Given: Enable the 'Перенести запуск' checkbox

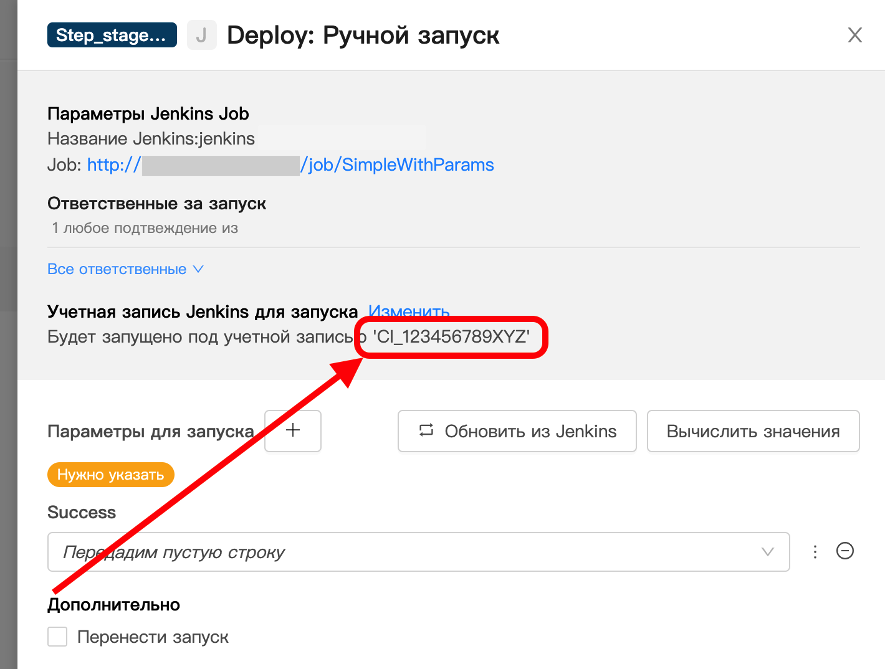Looking at the screenshot, I should point(58,637).
